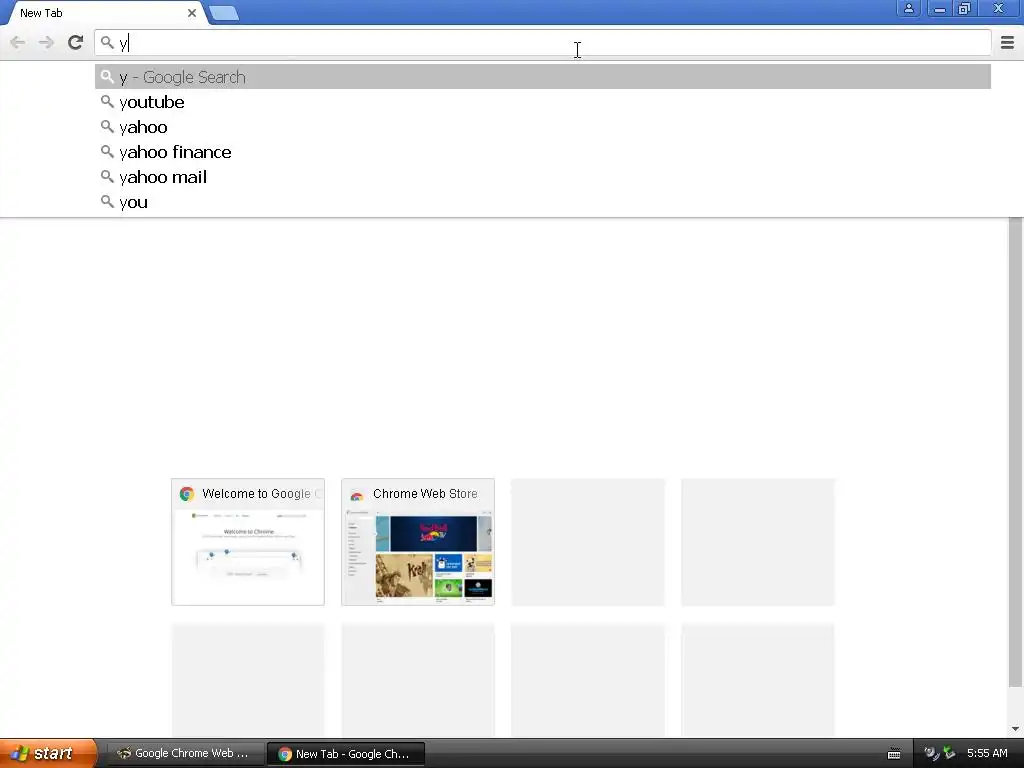Switch to Google Chrome Web taskbar window
1024x768 pixels.
[185, 754]
